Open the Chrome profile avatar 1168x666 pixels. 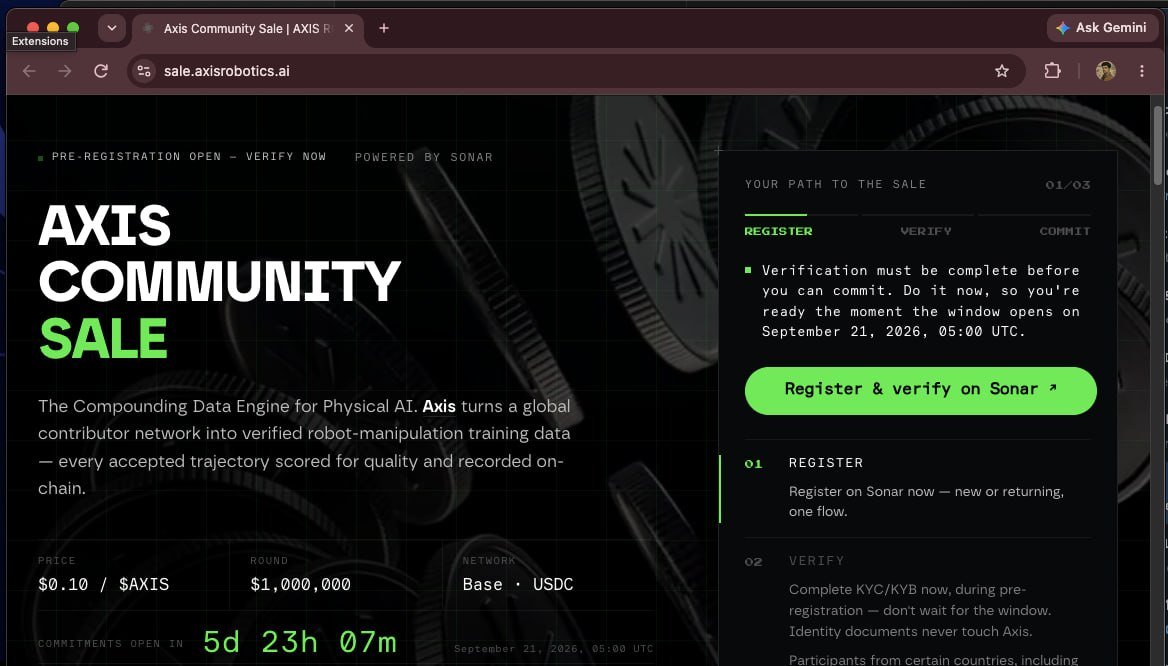coord(1105,71)
